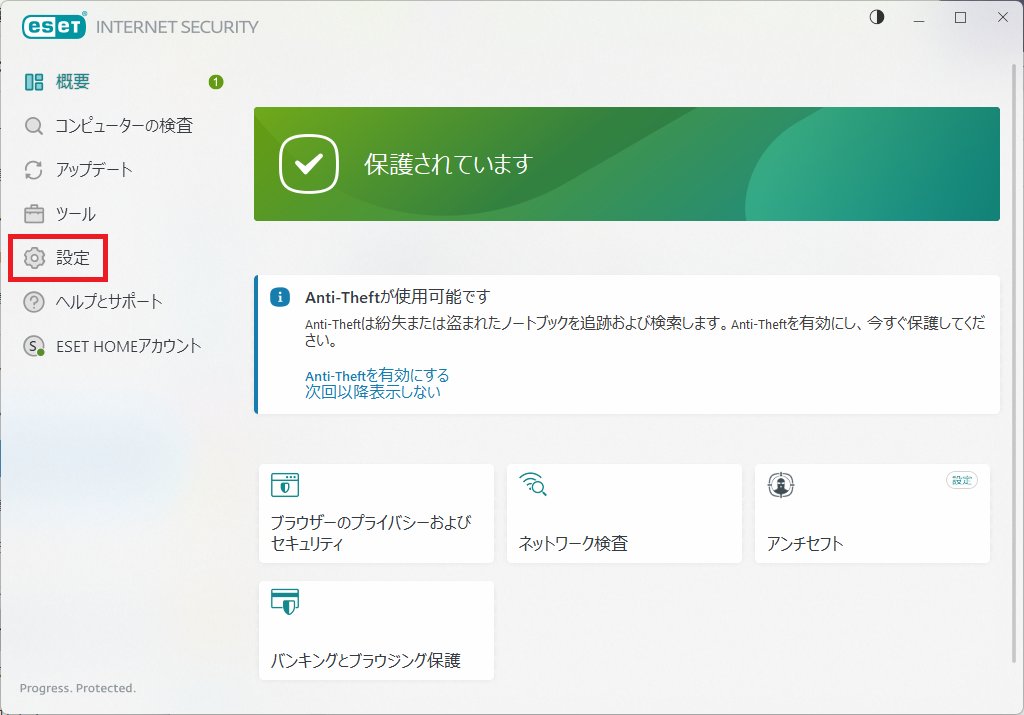
Task: Toggle the dark/light contrast theme icon
Action: pos(877,18)
